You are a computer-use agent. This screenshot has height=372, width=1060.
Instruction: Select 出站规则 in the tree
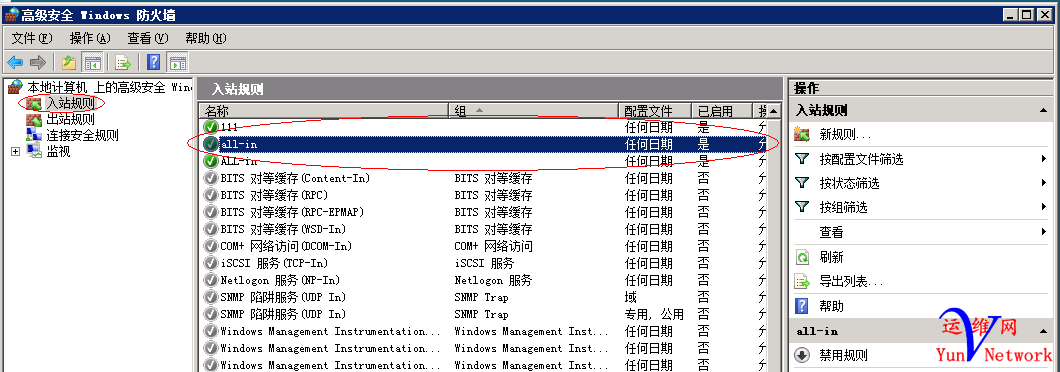70,120
